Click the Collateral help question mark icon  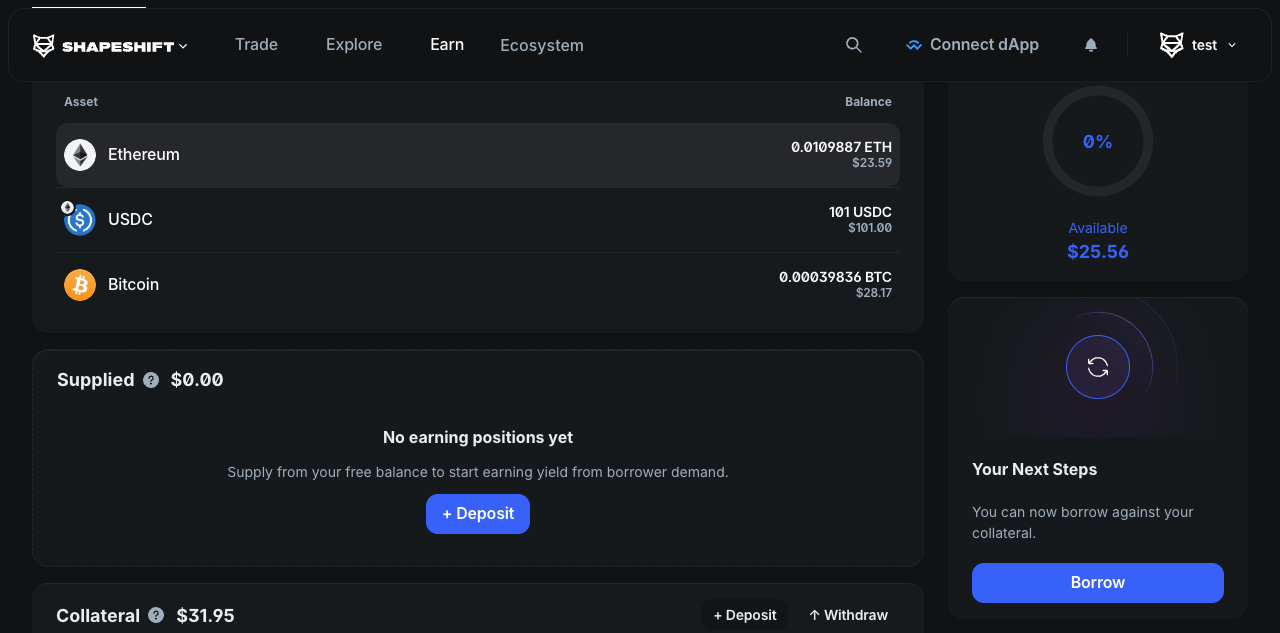click(x=156, y=615)
